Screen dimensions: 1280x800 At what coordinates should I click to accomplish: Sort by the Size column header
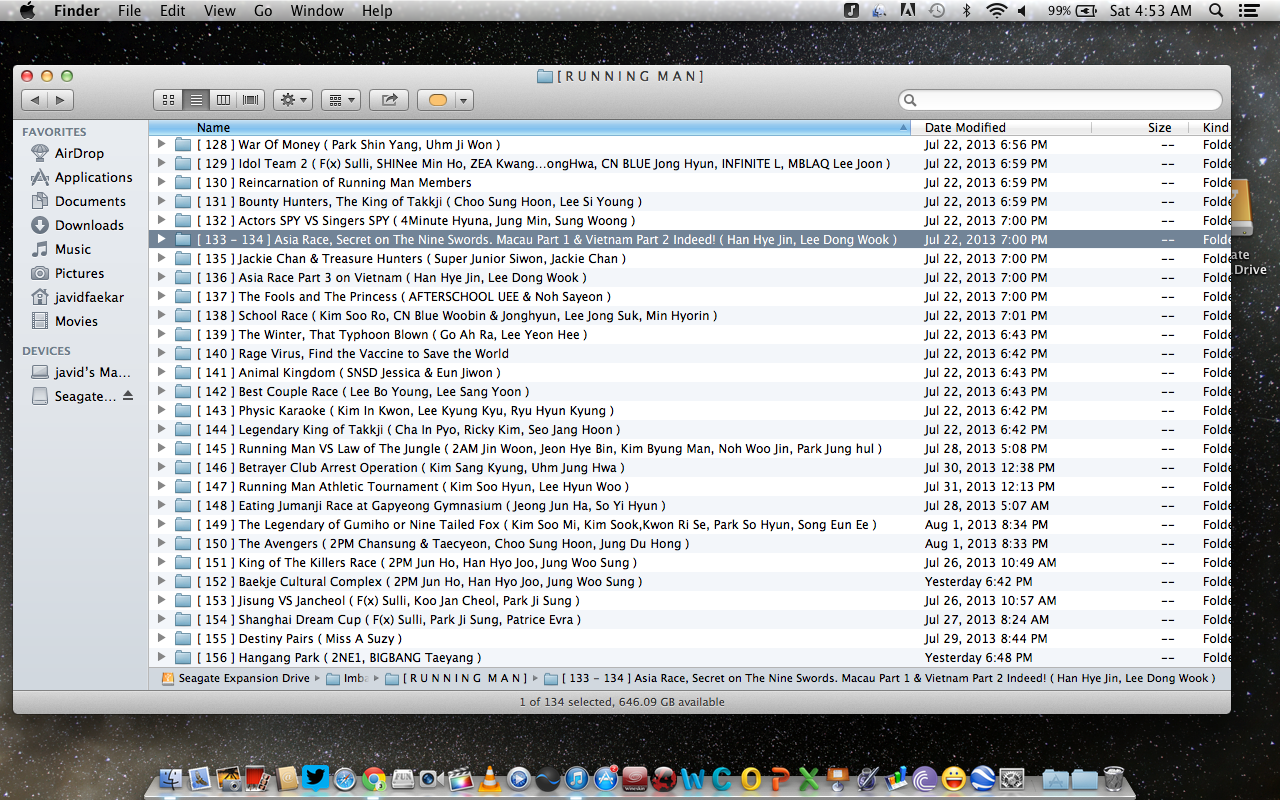point(1140,127)
